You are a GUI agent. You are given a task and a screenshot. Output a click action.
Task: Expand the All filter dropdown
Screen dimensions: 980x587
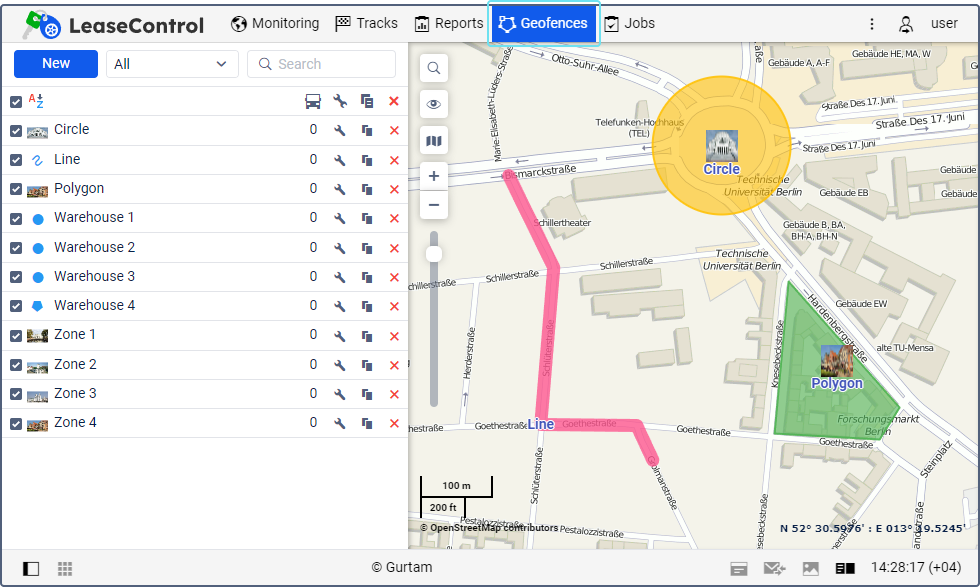[x=172, y=64]
